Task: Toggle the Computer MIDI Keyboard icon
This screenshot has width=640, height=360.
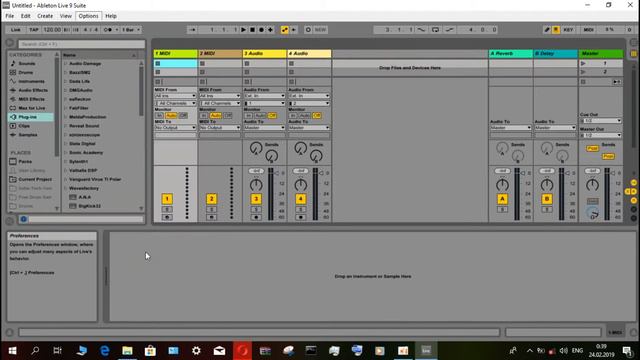Action: [556, 30]
